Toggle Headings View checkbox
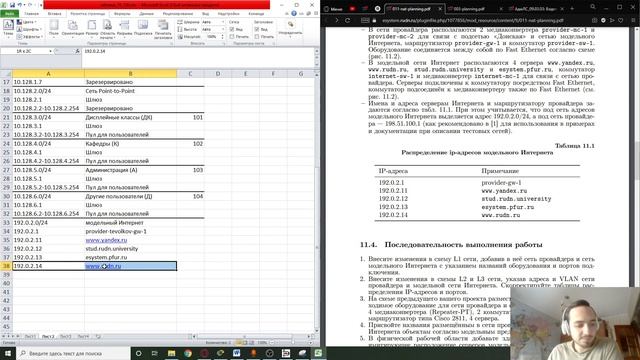 point(257,29)
